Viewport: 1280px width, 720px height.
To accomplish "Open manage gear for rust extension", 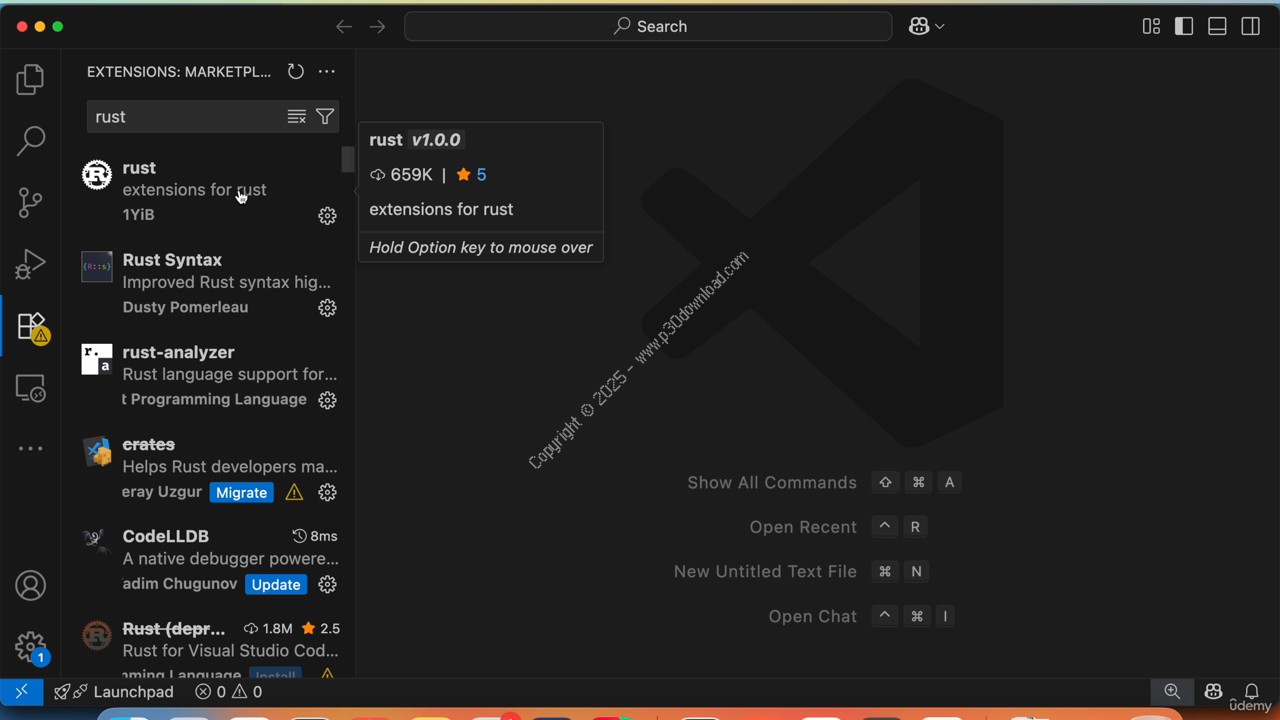I will [x=327, y=216].
